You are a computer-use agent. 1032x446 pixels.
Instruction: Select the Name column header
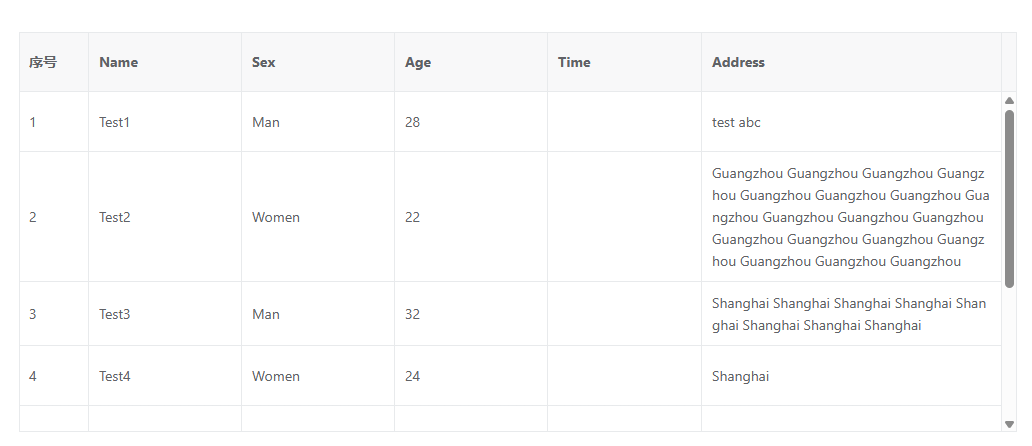[x=119, y=62]
